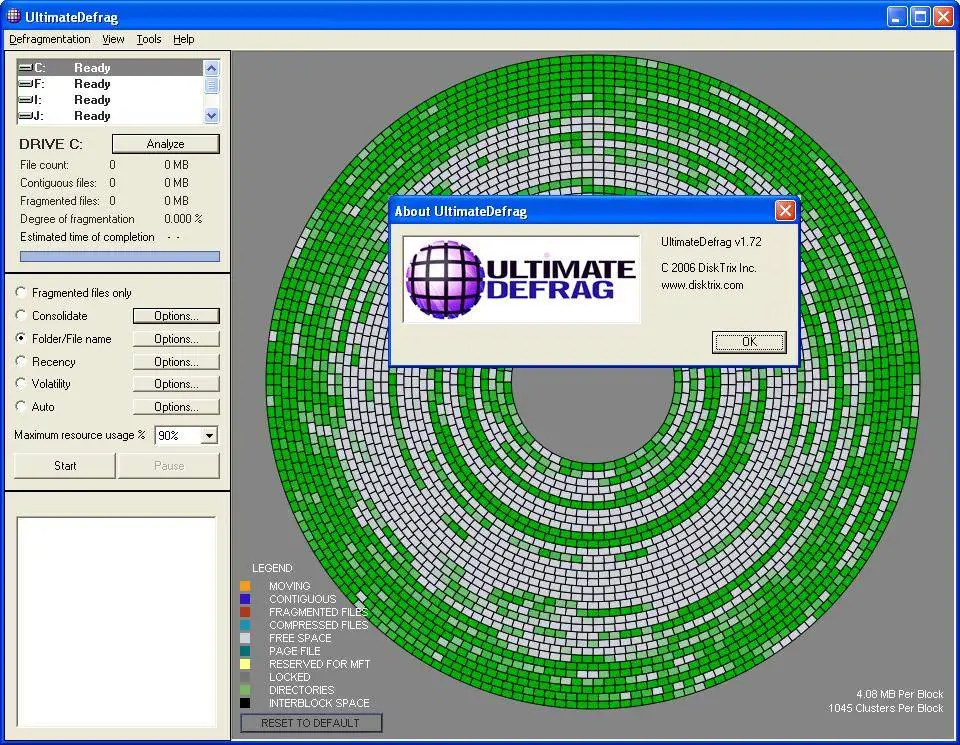Minimize the UltimateDefrag window
This screenshot has height=745, width=960.
(897, 17)
